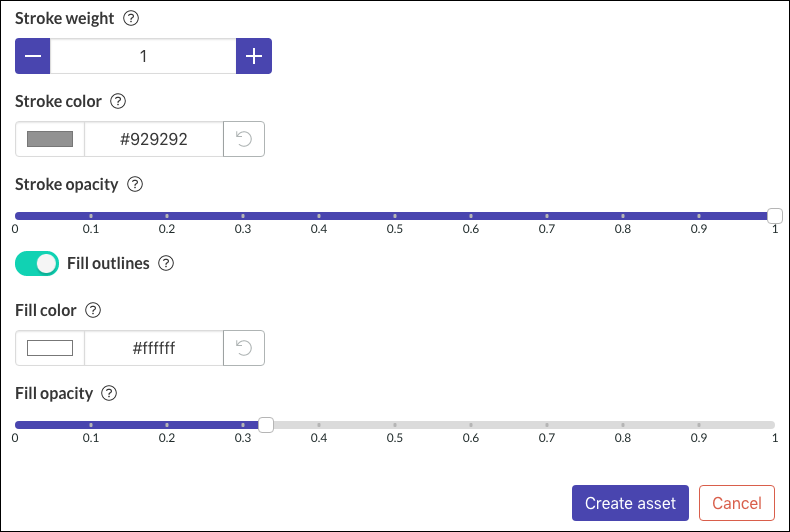Decrease stroke weight with the minus button
Viewport: 790px width, 532px height.
pyautogui.click(x=33, y=56)
